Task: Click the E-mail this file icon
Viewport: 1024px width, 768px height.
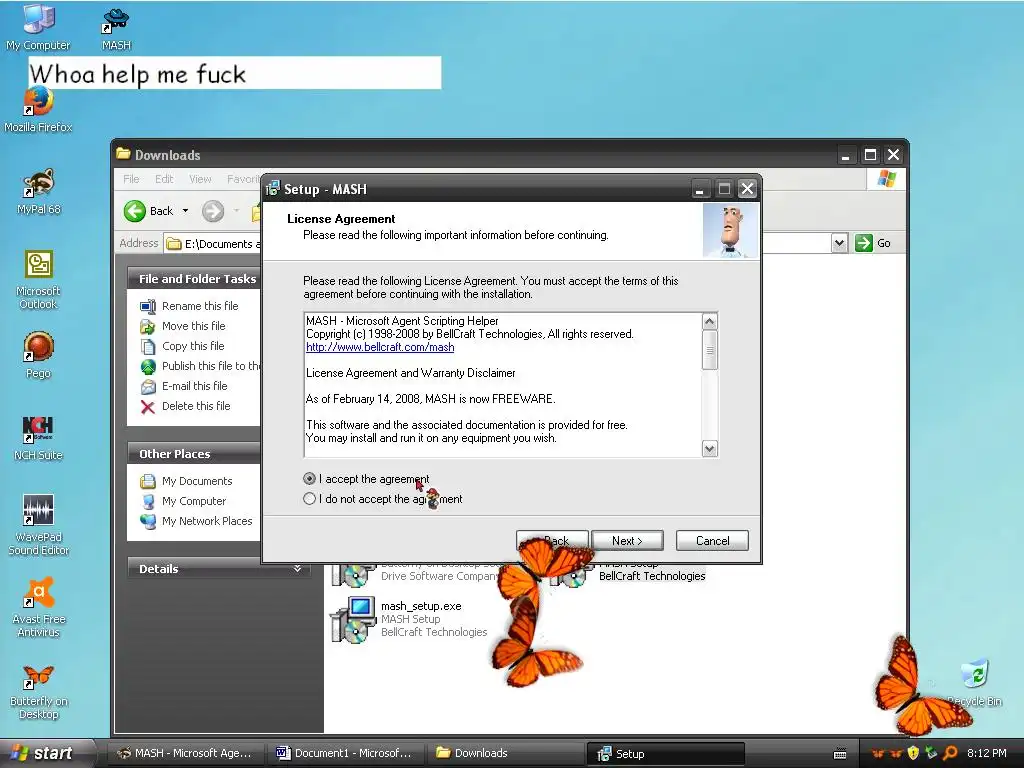Action: pos(148,387)
